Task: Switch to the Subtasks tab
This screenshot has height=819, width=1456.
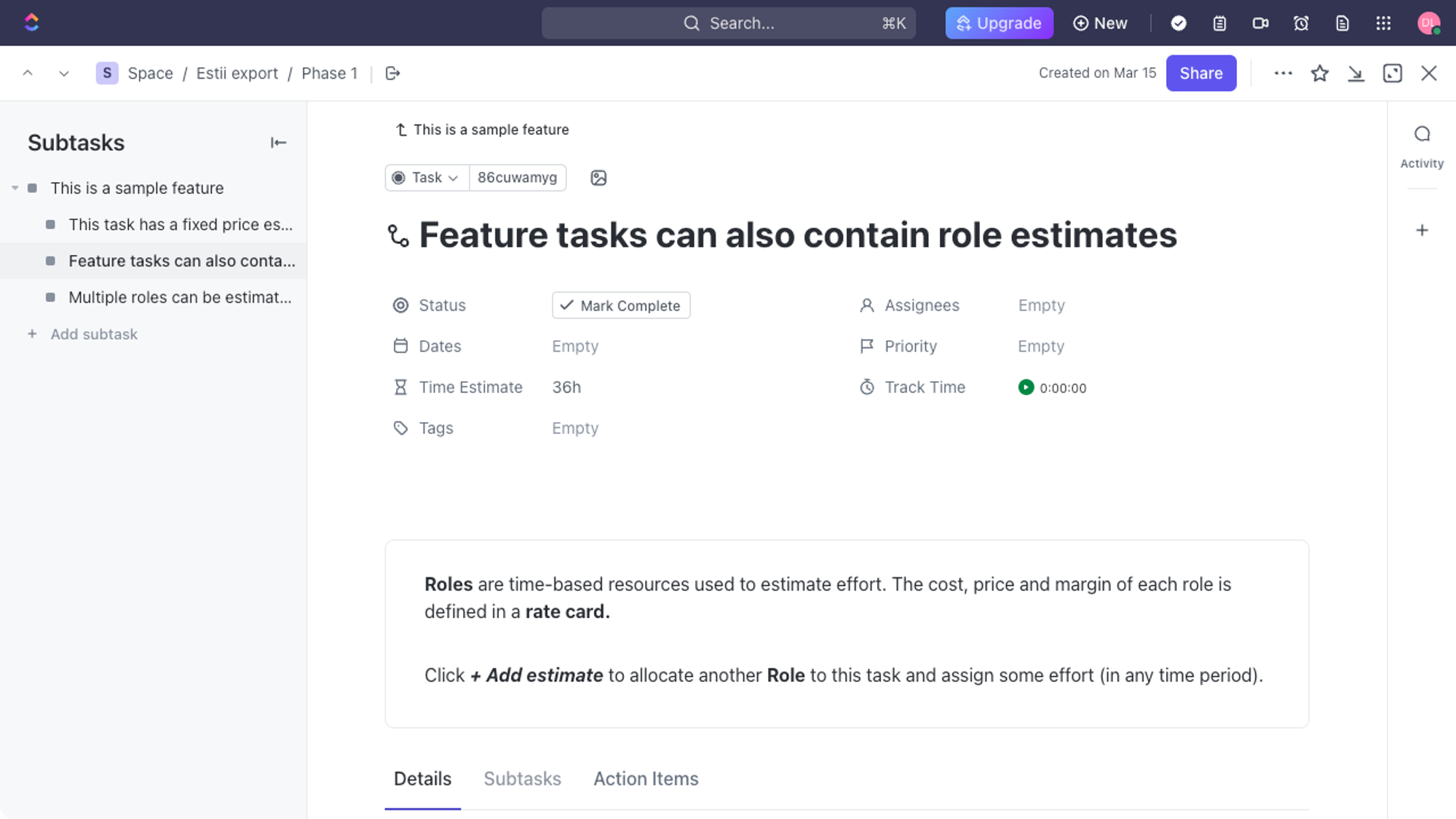Action: pos(522,779)
